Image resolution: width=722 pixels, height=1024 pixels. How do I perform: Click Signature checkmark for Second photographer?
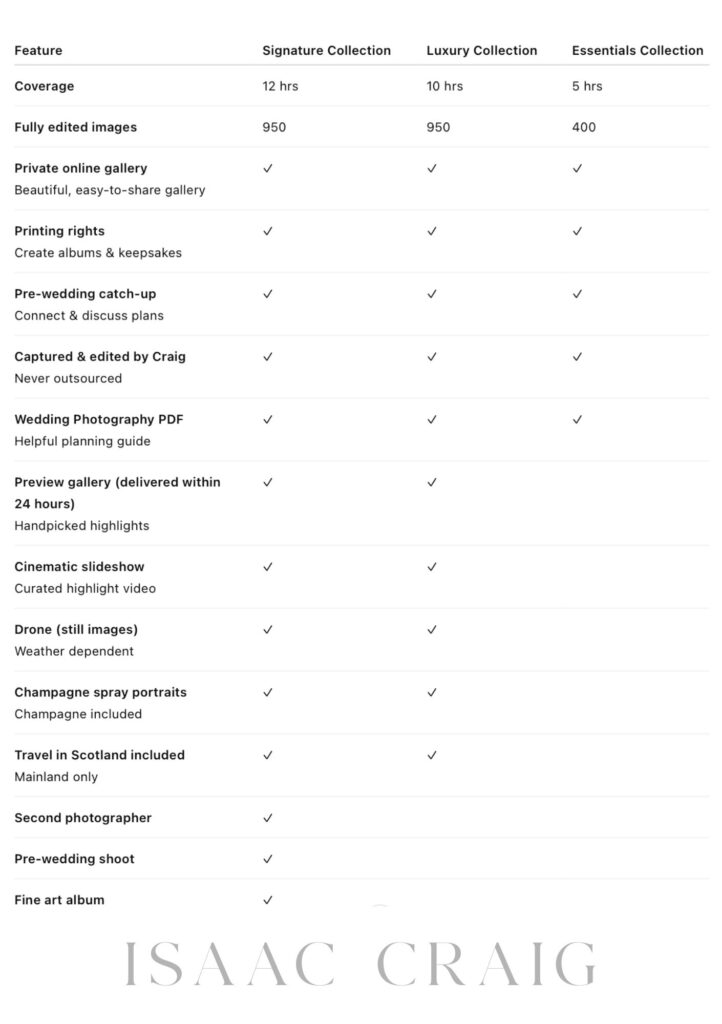[268, 818]
